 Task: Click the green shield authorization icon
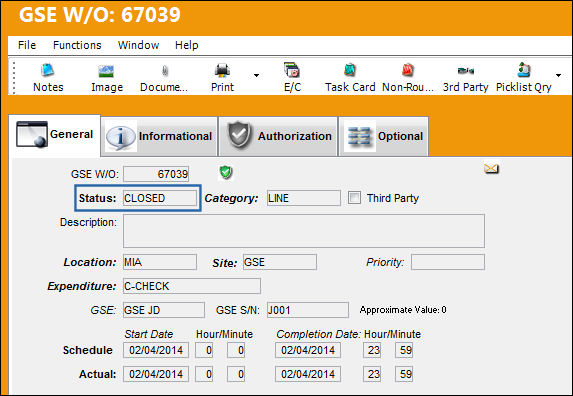coord(226,172)
